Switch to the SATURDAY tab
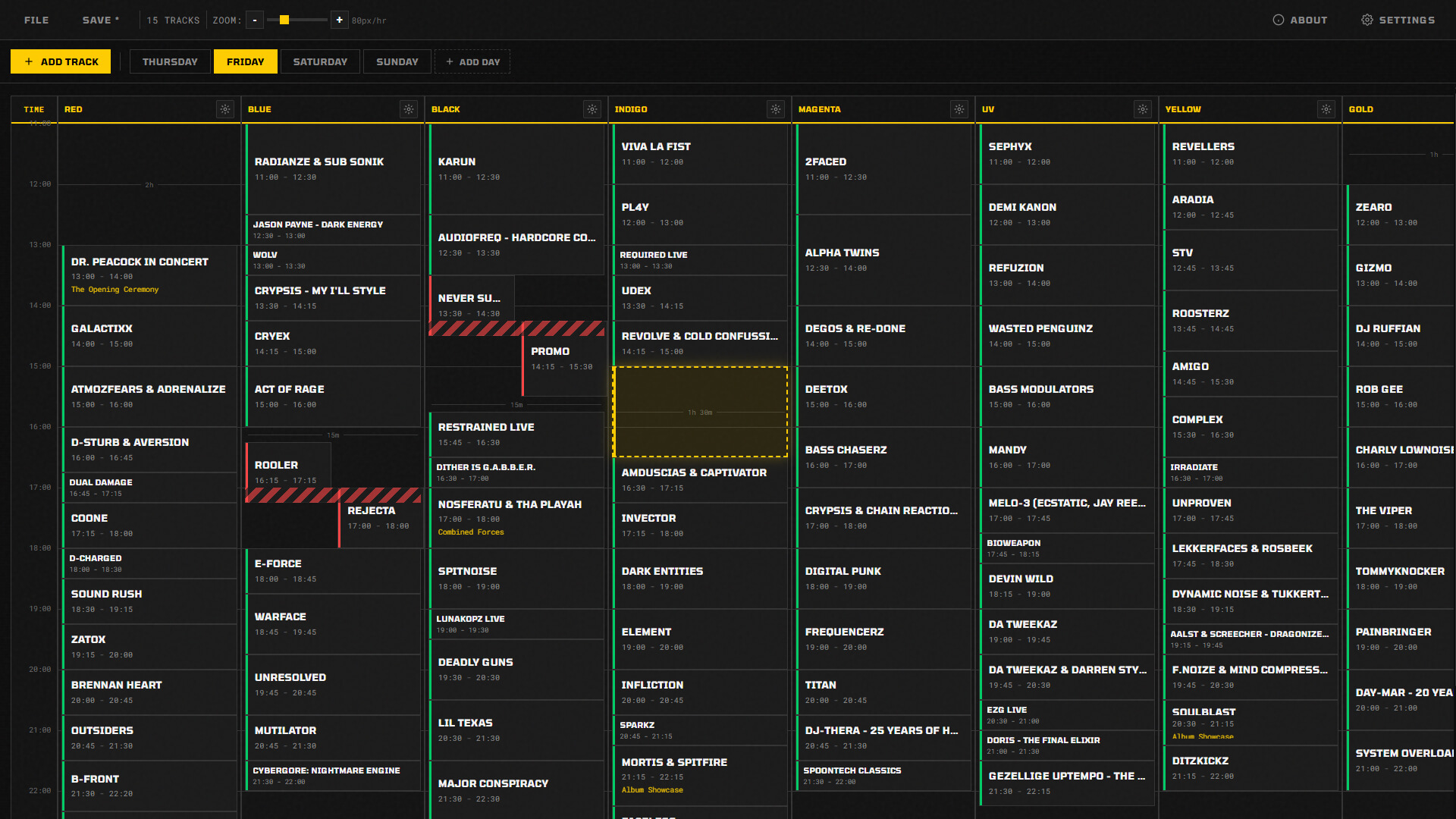 [320, 61]
